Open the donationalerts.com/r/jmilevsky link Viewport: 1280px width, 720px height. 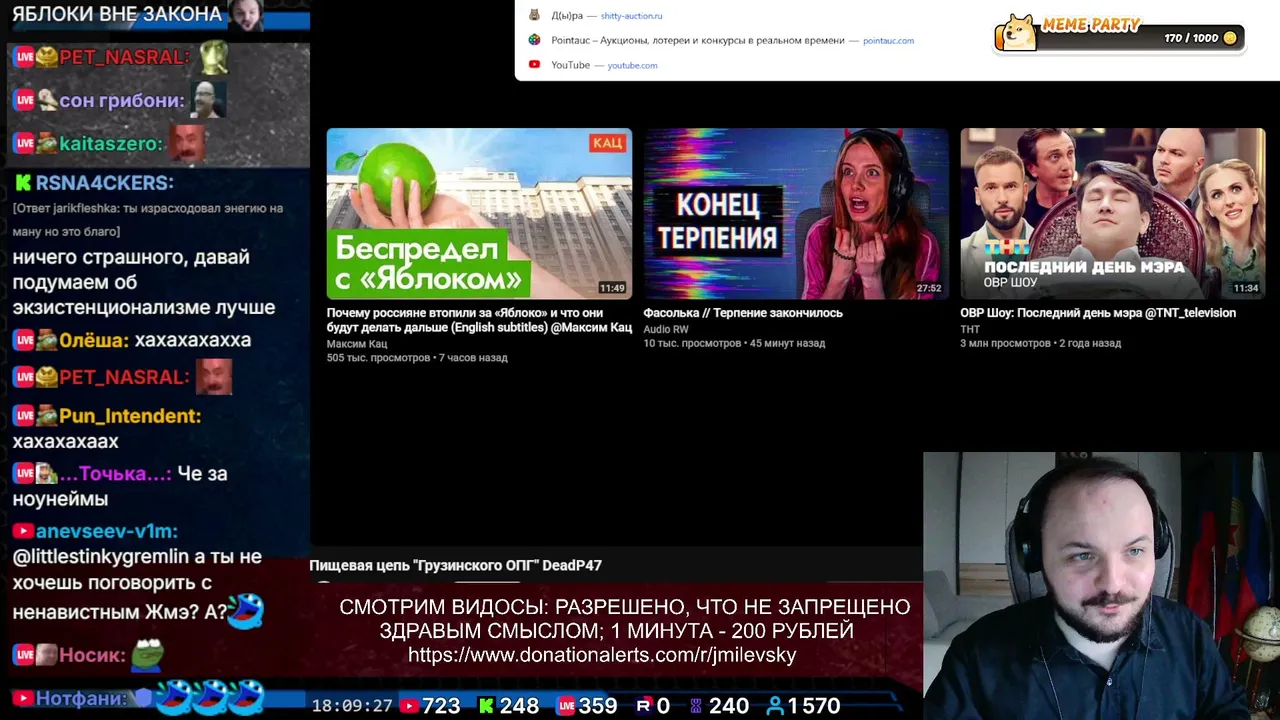(602, 655)
